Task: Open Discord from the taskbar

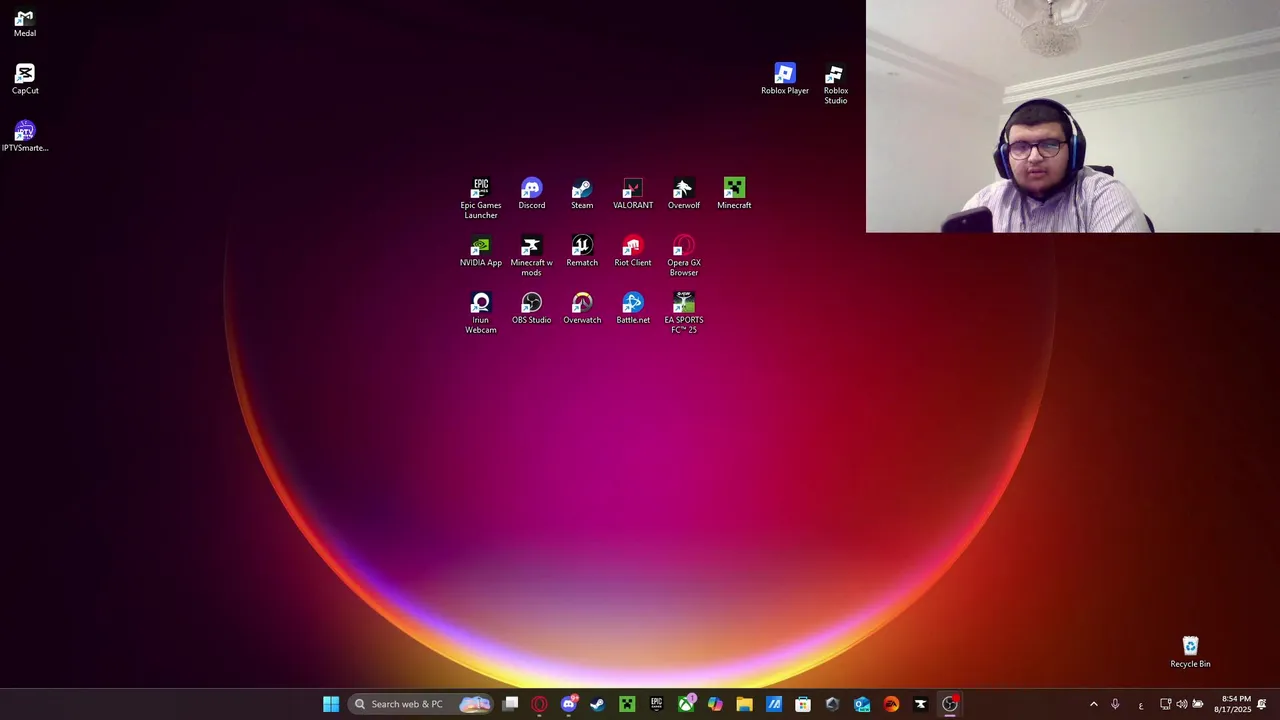Action: point(569,704)
